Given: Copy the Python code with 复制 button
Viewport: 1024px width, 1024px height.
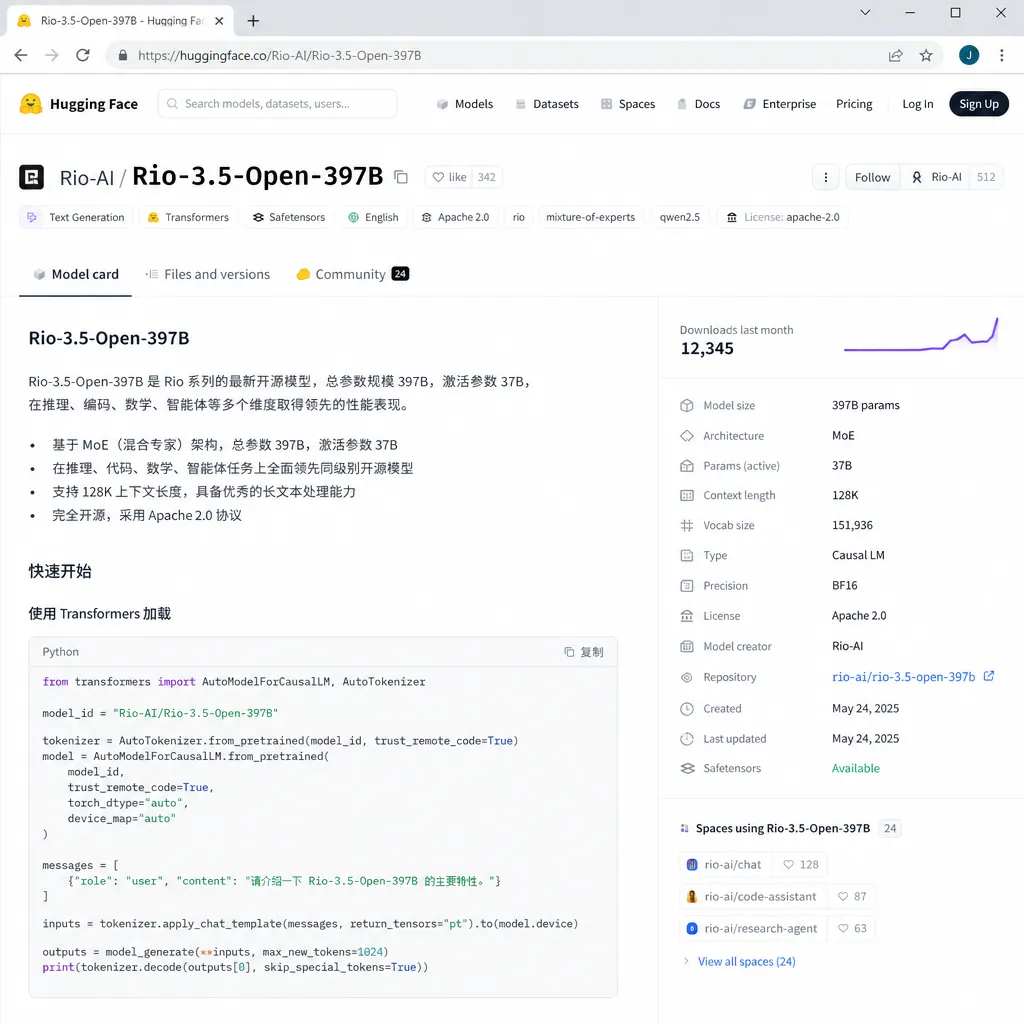Looking at the screenshot, I should (584, 652).
